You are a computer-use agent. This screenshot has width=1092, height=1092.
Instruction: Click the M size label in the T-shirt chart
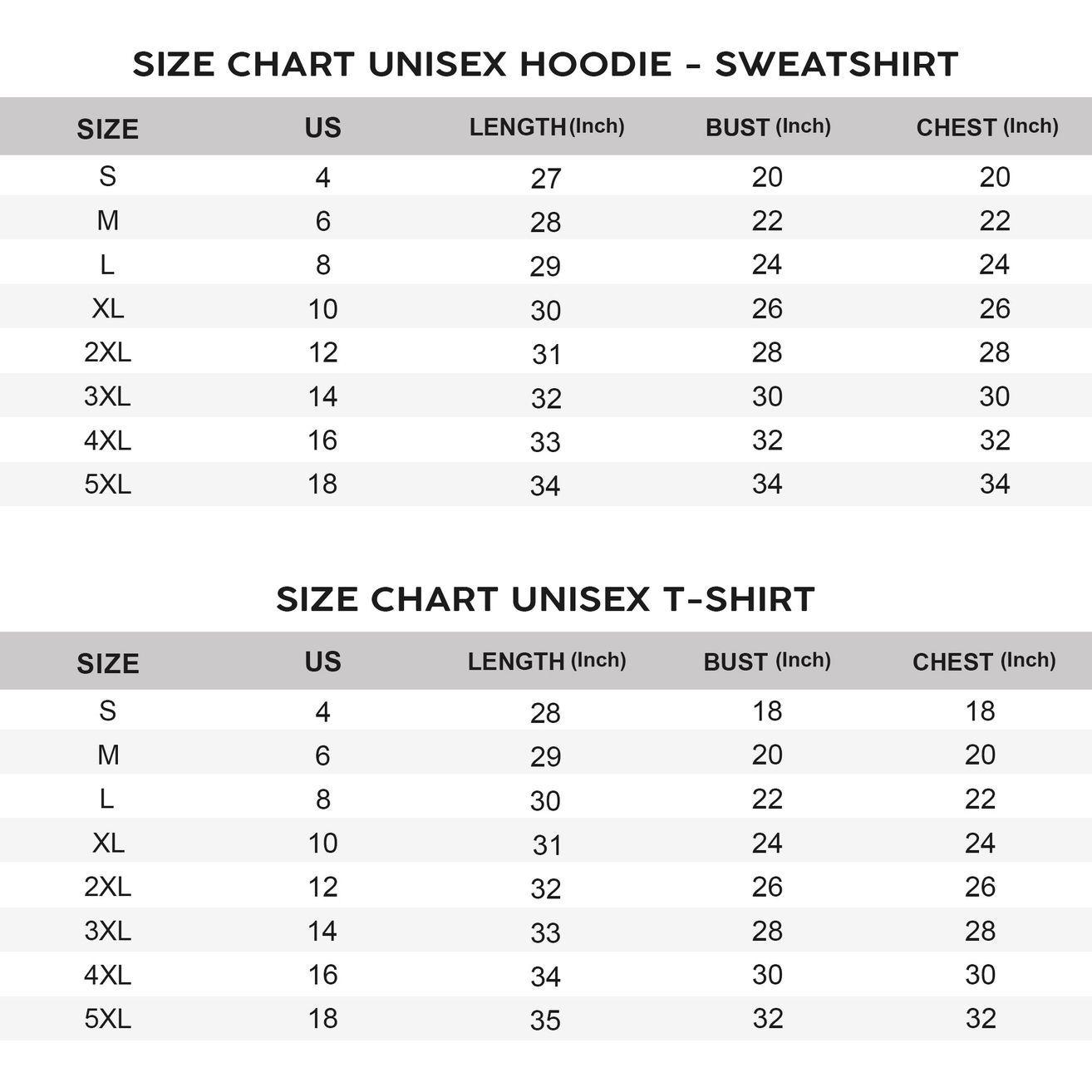pos(108,755)
